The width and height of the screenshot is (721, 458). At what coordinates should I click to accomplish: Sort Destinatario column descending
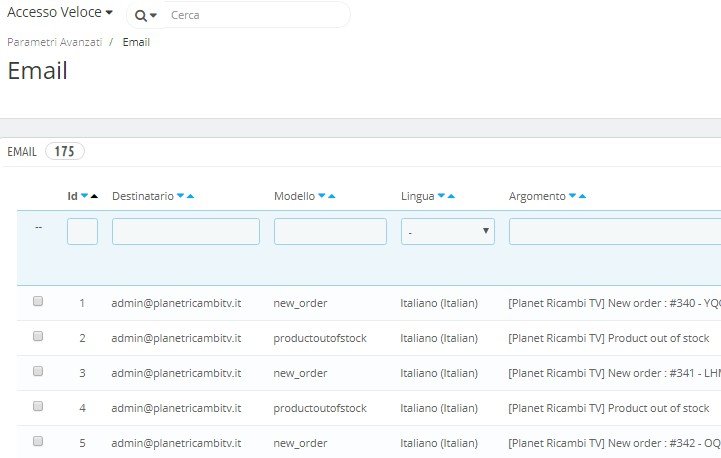coord(181,196)
